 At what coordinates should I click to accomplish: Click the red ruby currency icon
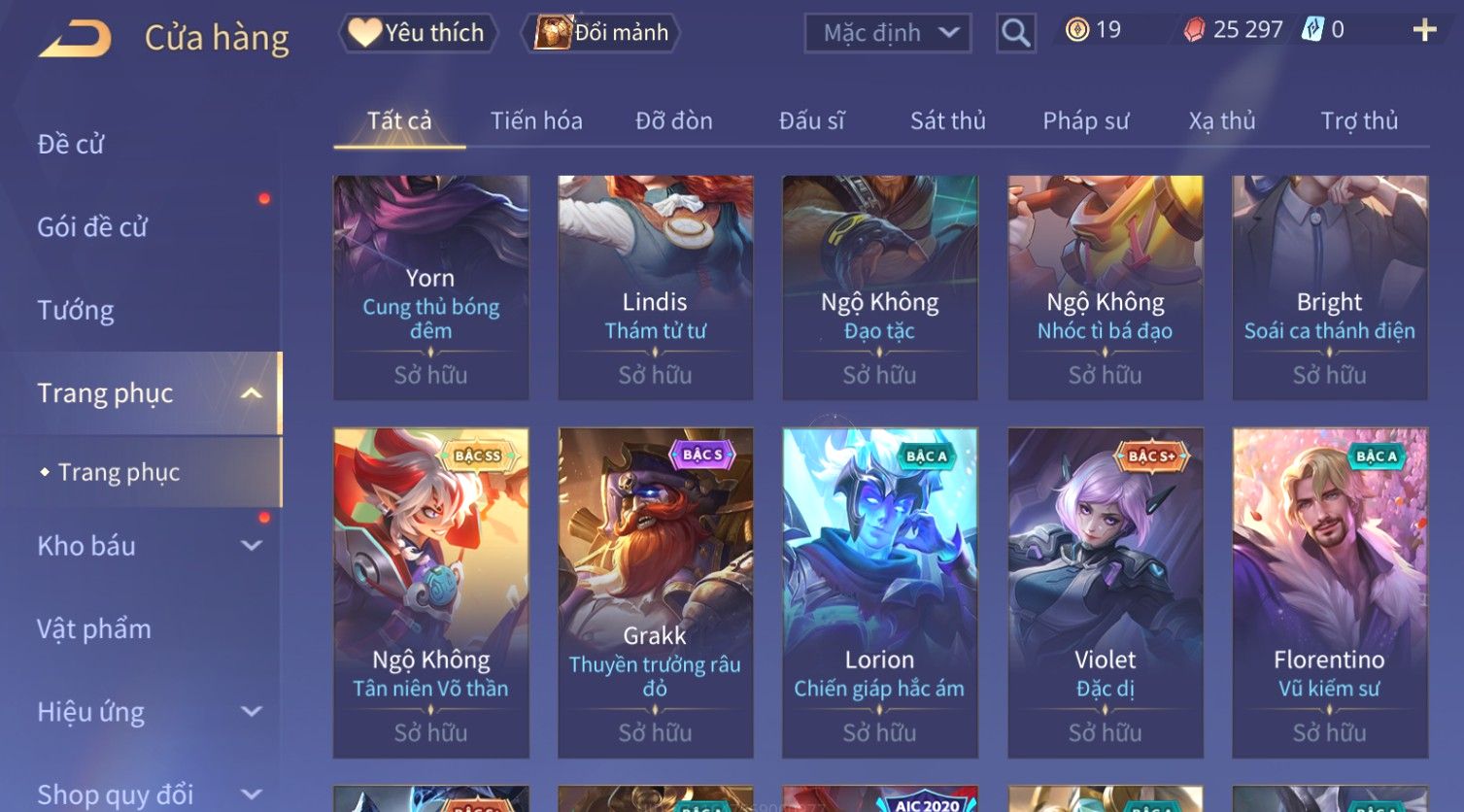pos(1194,31)
